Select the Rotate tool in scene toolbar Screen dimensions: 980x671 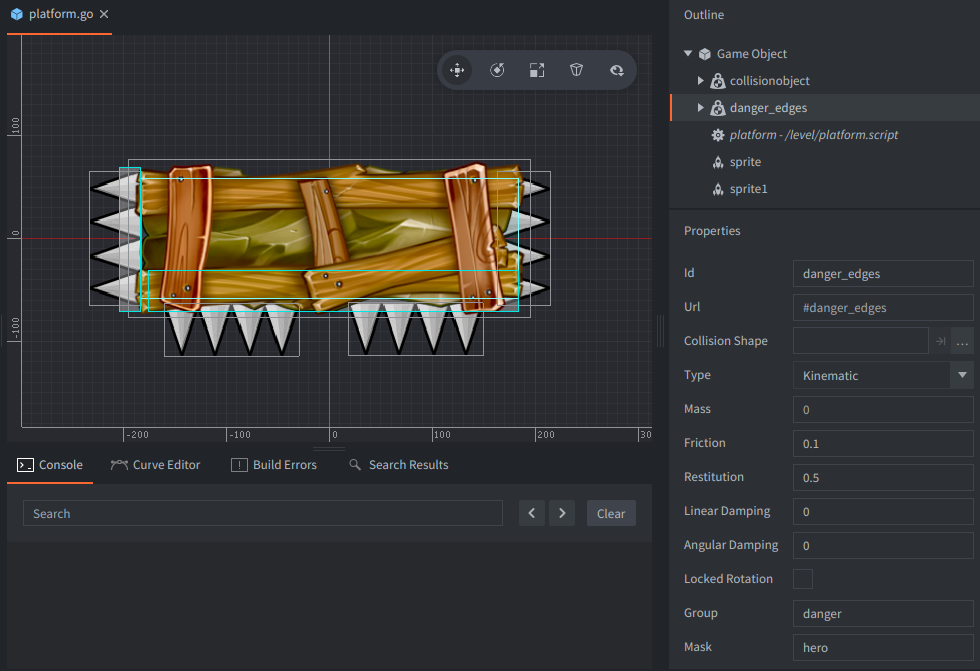497,70
